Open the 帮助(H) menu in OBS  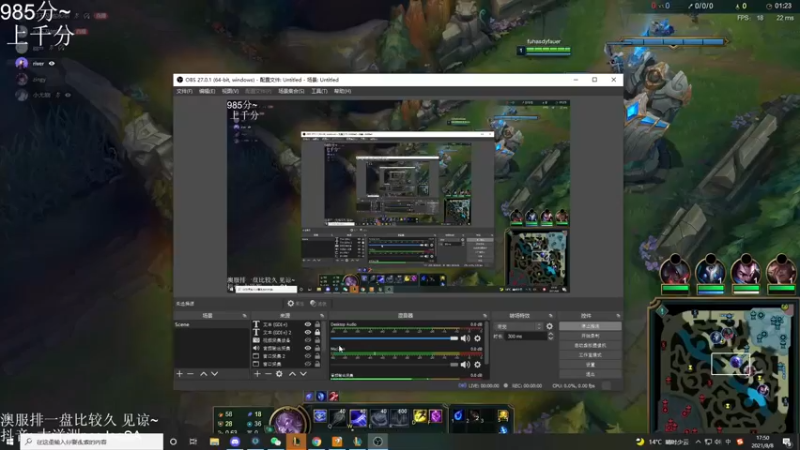[342, 91]
